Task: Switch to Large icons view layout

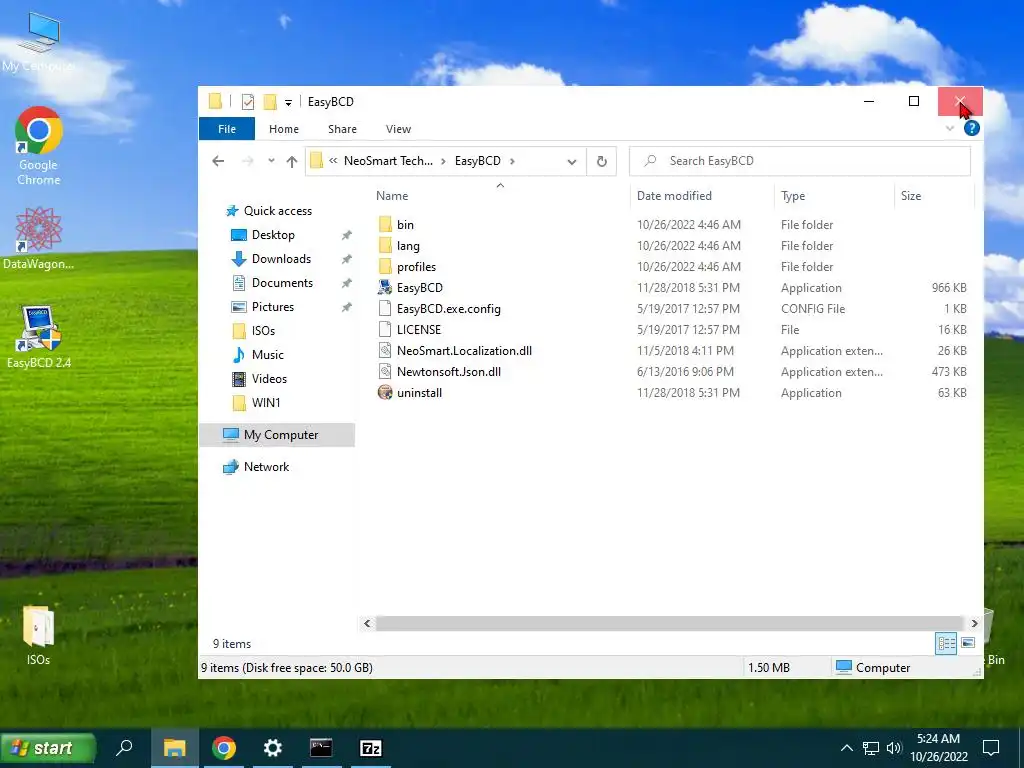Action: click(968, 643)
